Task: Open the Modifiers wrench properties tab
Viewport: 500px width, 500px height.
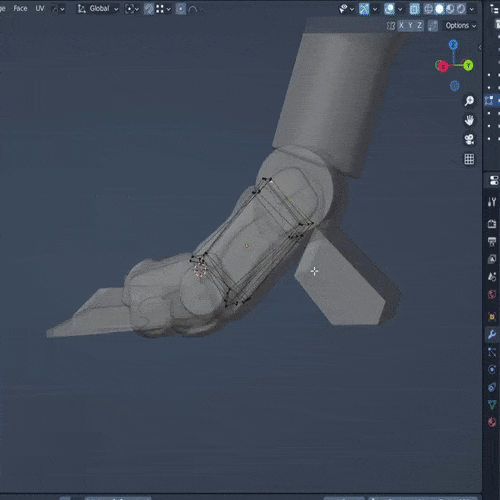Action: click(x=492, y=334)
